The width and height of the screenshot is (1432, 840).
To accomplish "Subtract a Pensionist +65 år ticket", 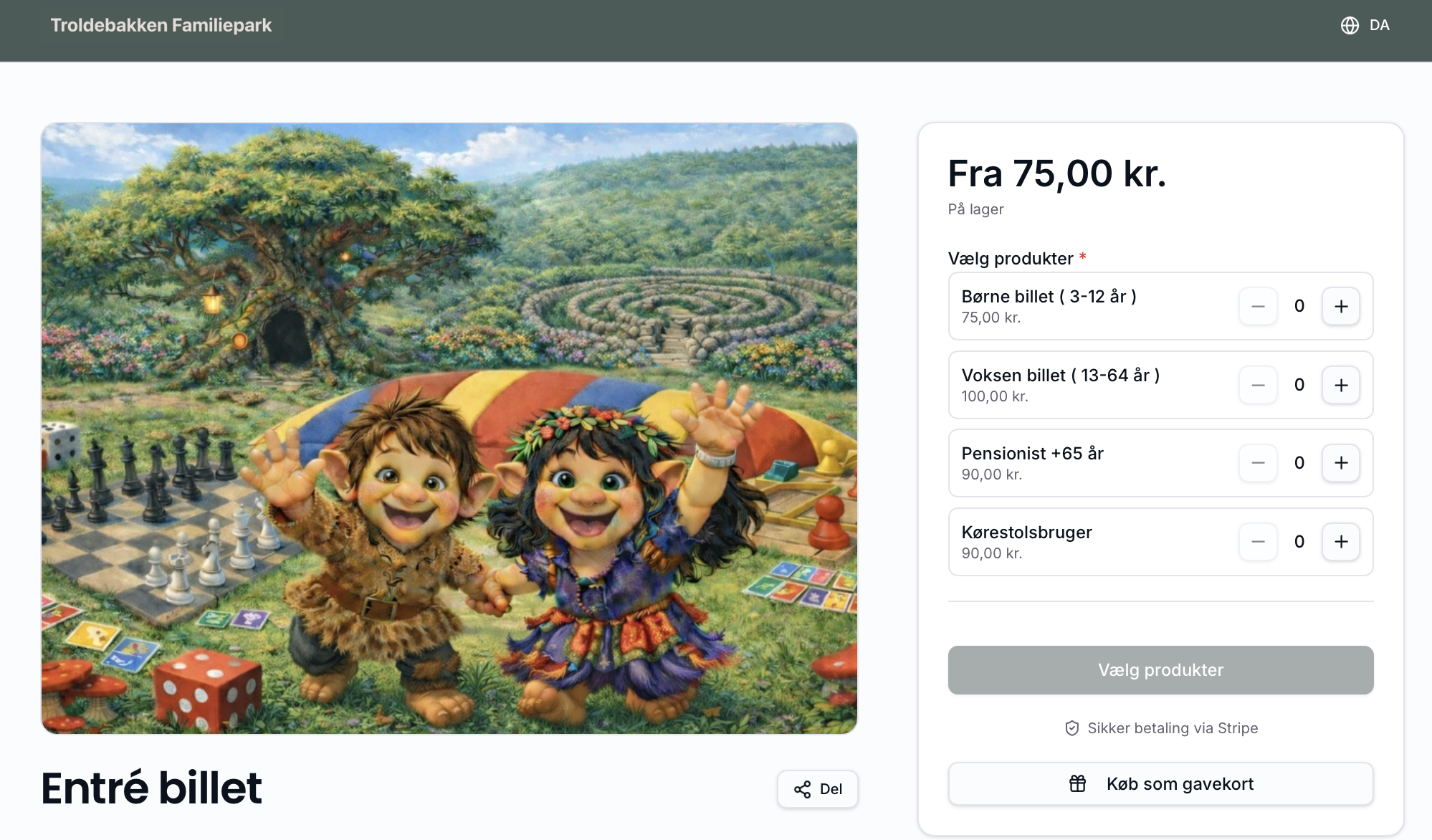I will tap(1258, 463).
